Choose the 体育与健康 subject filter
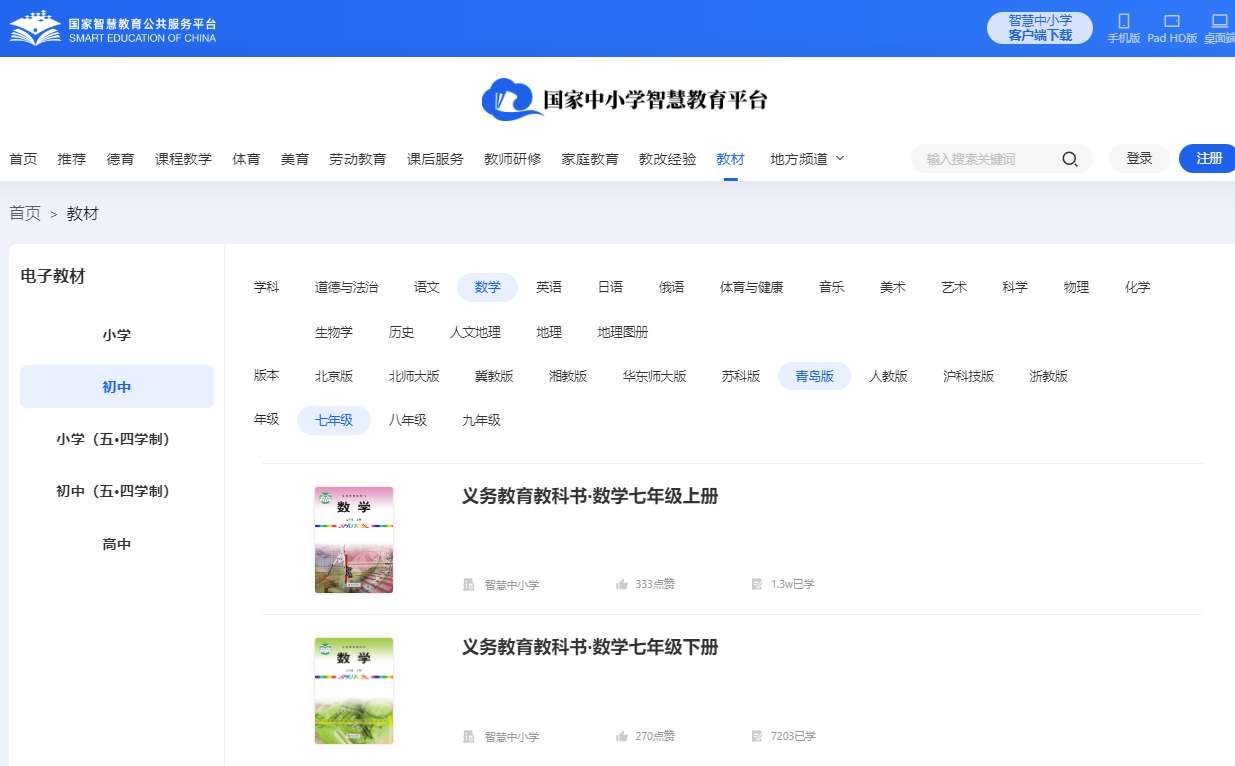 tap(751, 287)
